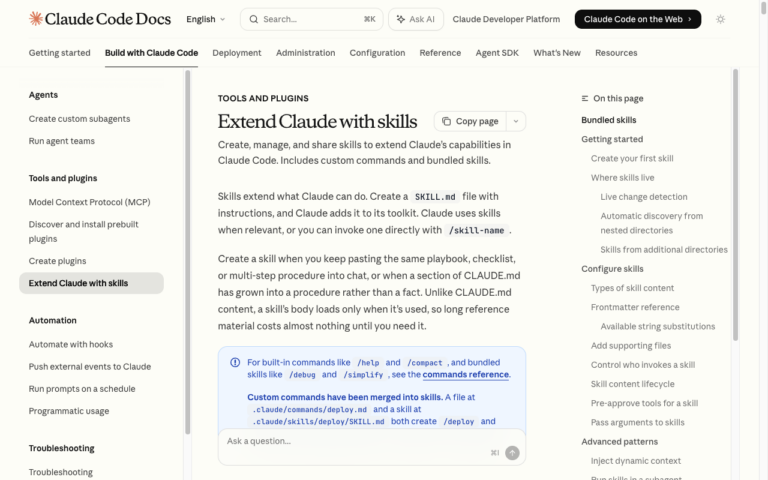The height and width of the screenshot is (480, 768).
Task: Open Run agent teams page
Action: 62,141
